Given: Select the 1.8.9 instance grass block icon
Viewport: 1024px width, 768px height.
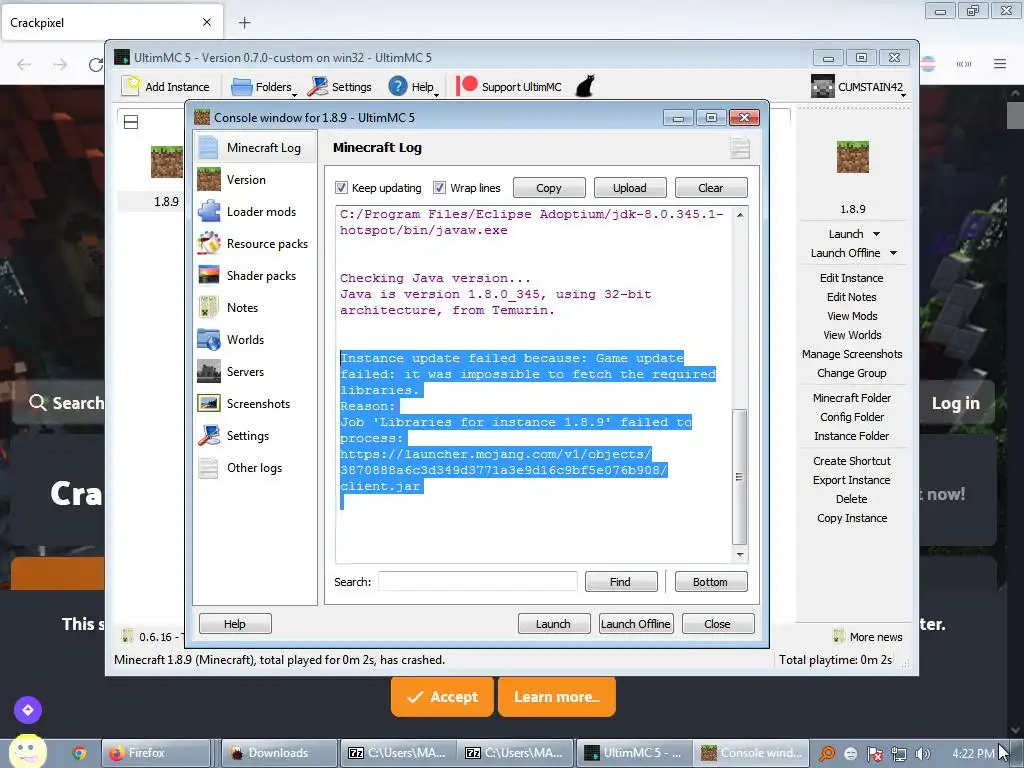Looking at the screenshot, I should 167,162.
